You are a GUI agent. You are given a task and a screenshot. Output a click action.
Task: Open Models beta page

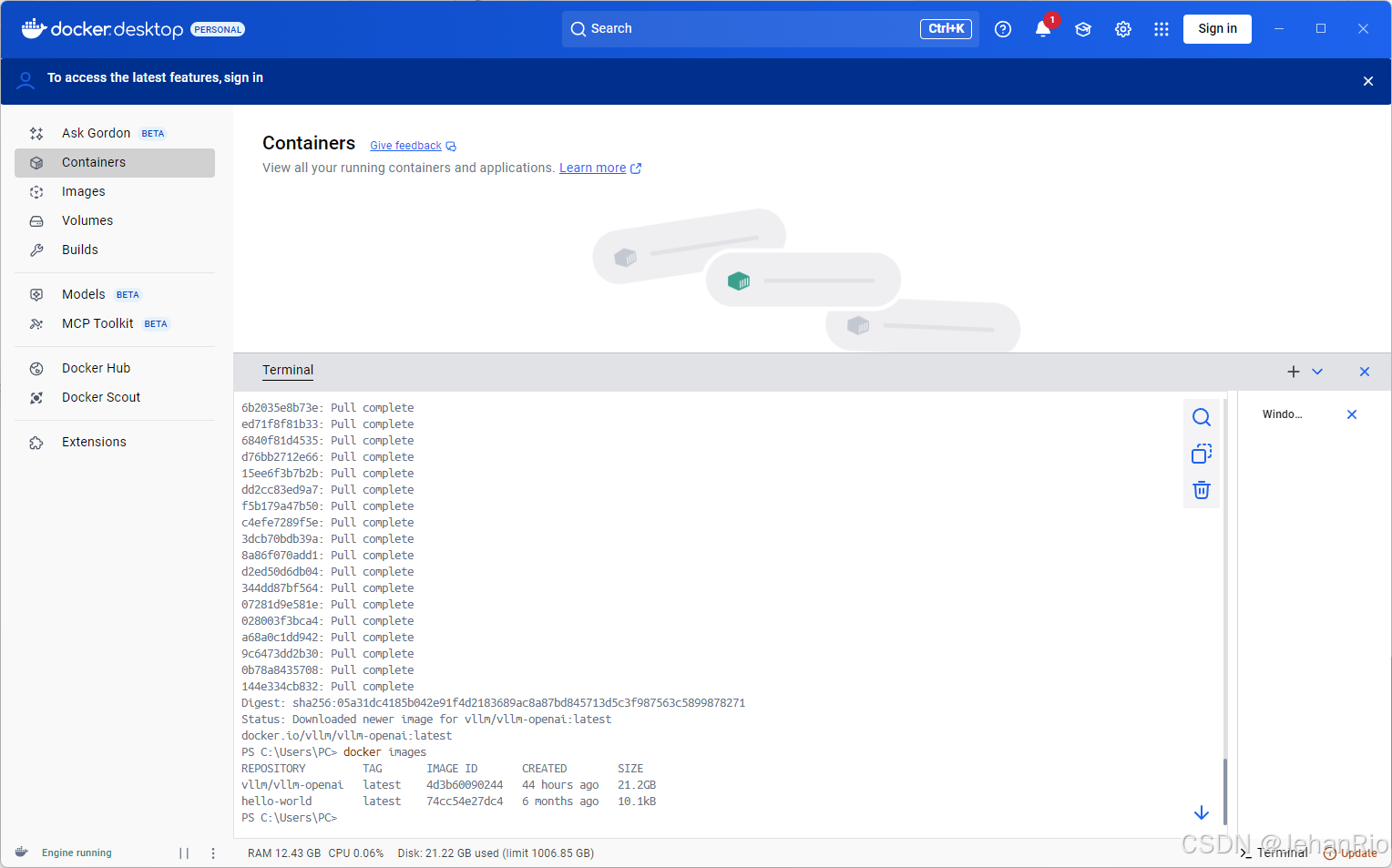tap(115, 294)
